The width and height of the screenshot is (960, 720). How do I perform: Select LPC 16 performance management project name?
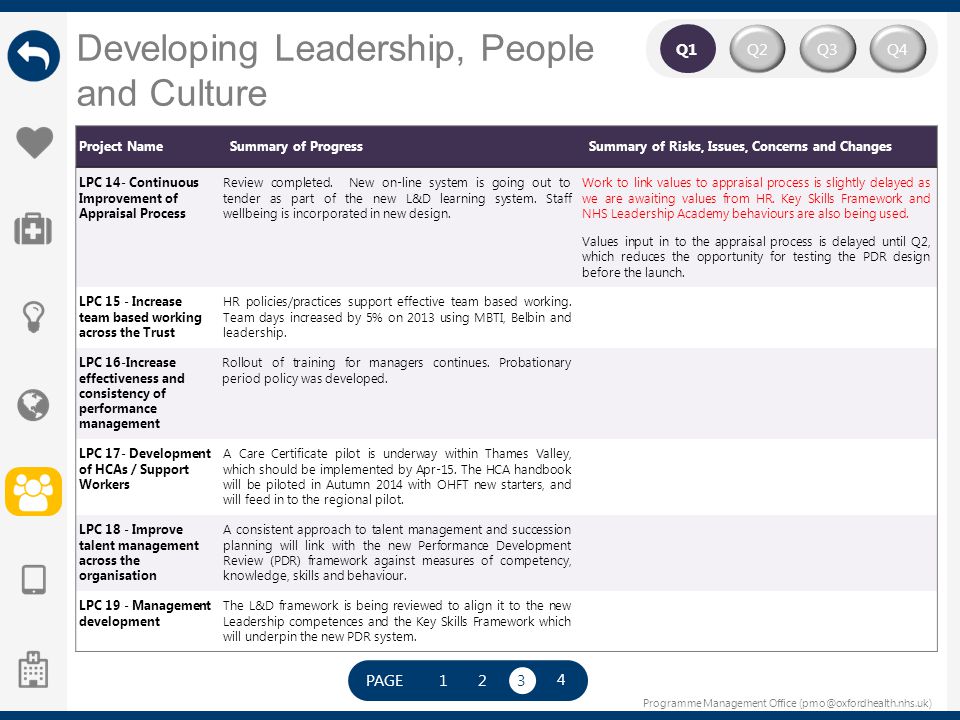click(132, 393)
